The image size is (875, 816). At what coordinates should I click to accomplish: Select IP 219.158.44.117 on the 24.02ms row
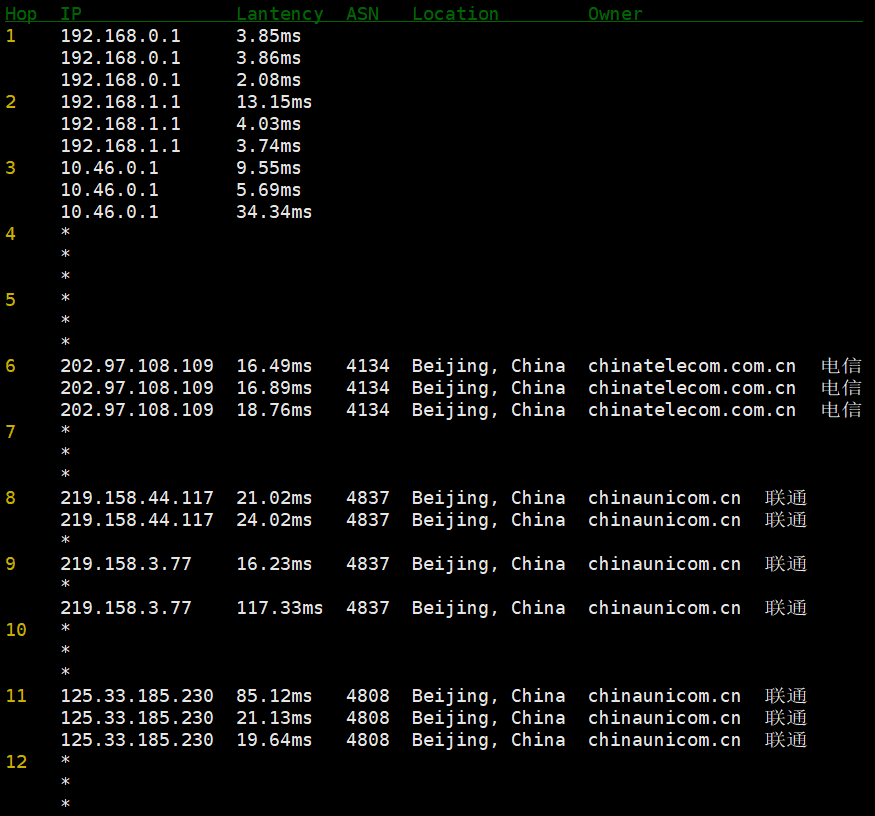click(x=137, y=520)
